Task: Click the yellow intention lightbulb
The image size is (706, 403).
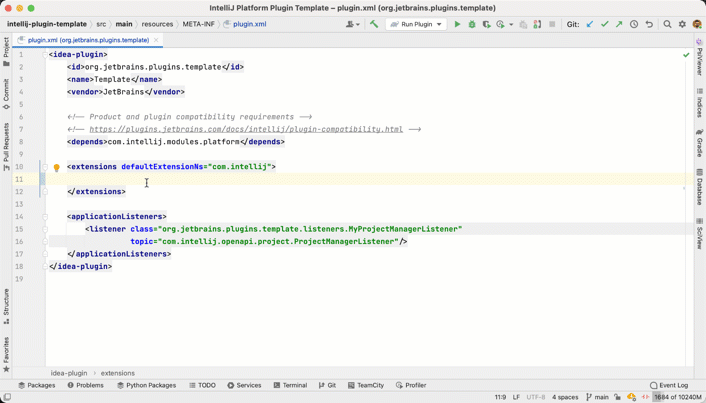Action: pyautogui.click(x=57, y=168)
